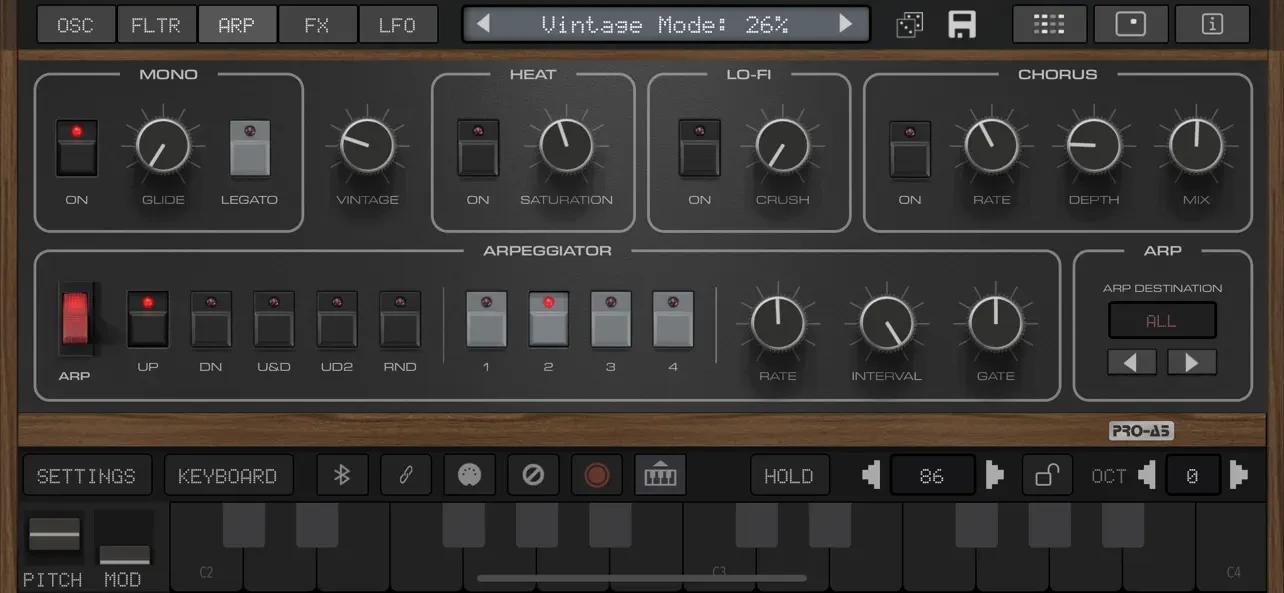The image size is (1284, 593).
Task: Click the CRUSH knob
Action: [x=782, y=146]
